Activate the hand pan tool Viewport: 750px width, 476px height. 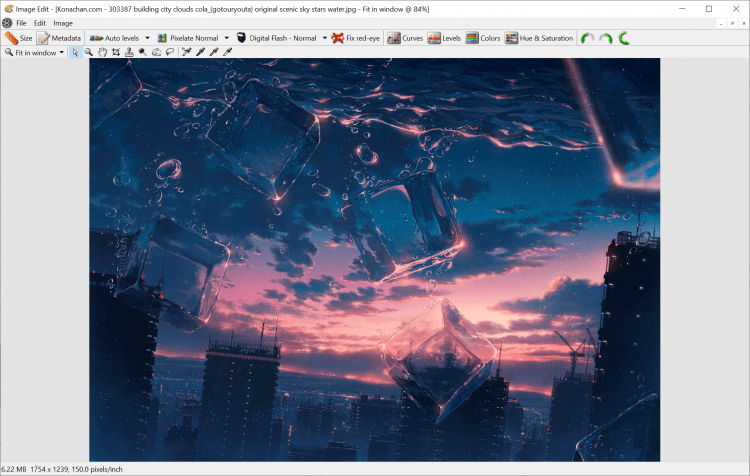tap(102, 52)
